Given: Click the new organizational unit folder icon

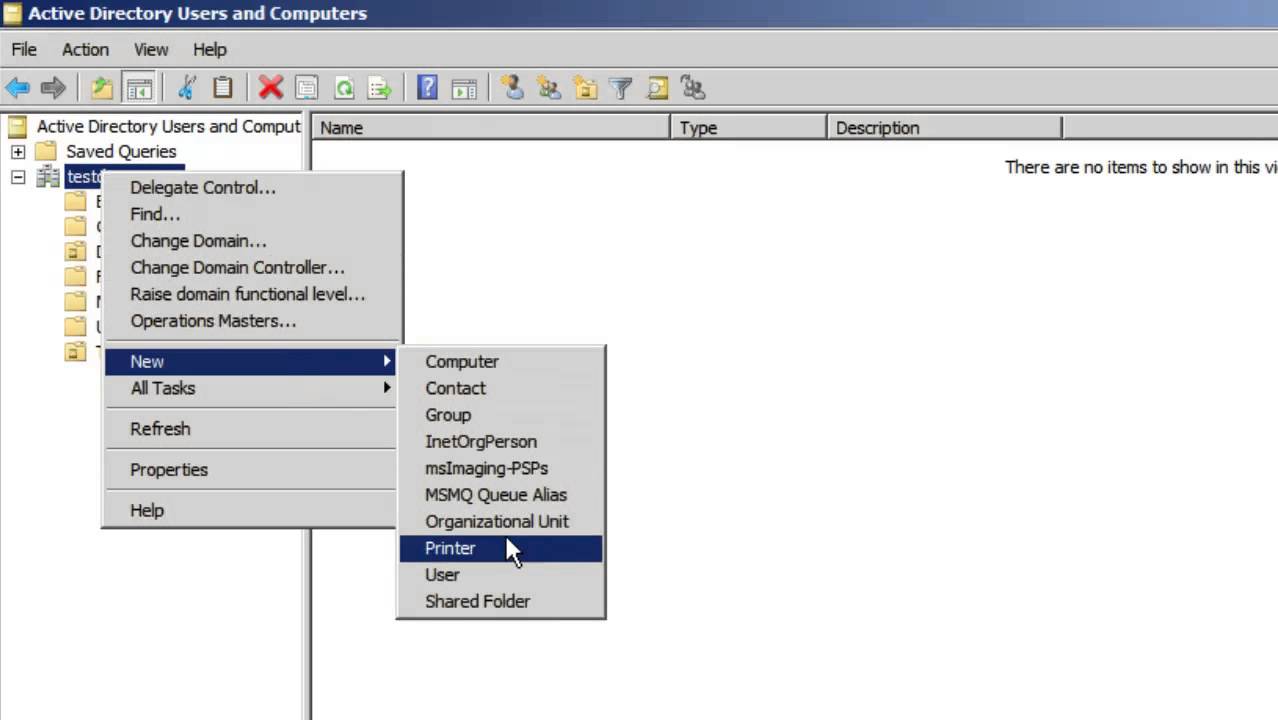Looking at the screenshot, I should [x=585, y=88].
